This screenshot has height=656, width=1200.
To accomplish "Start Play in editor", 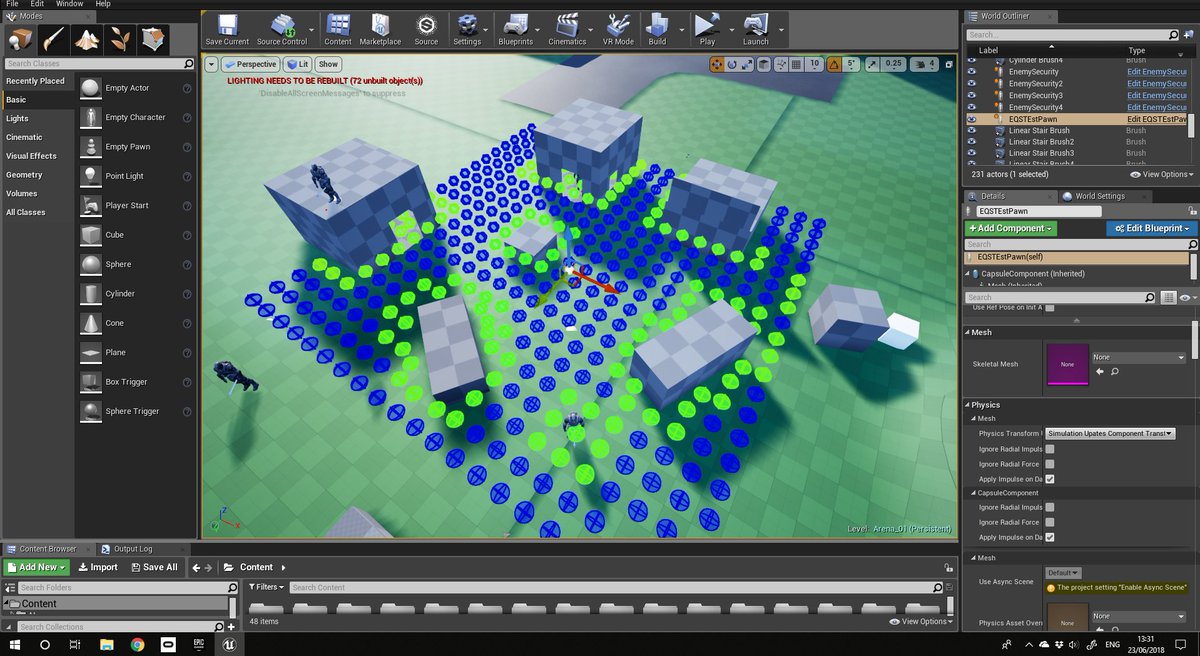I will pyautogui.click(x=707, y=29).
